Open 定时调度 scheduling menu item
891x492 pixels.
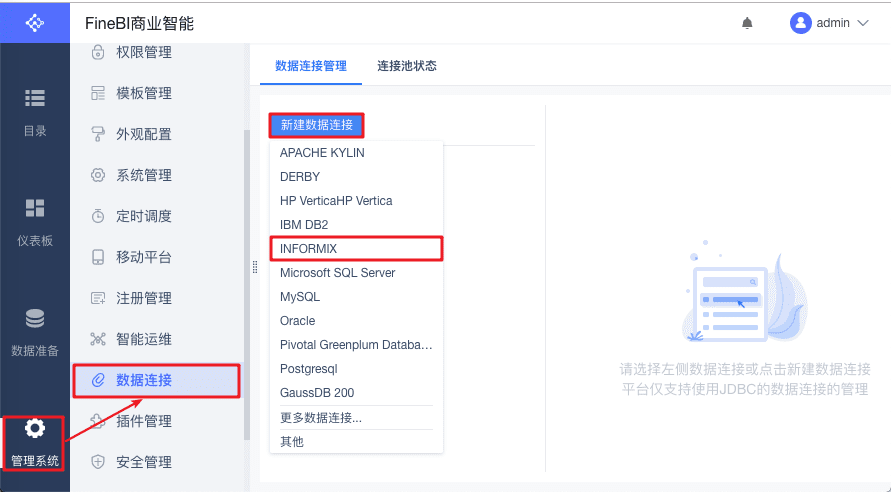click(x=144, y=216)
